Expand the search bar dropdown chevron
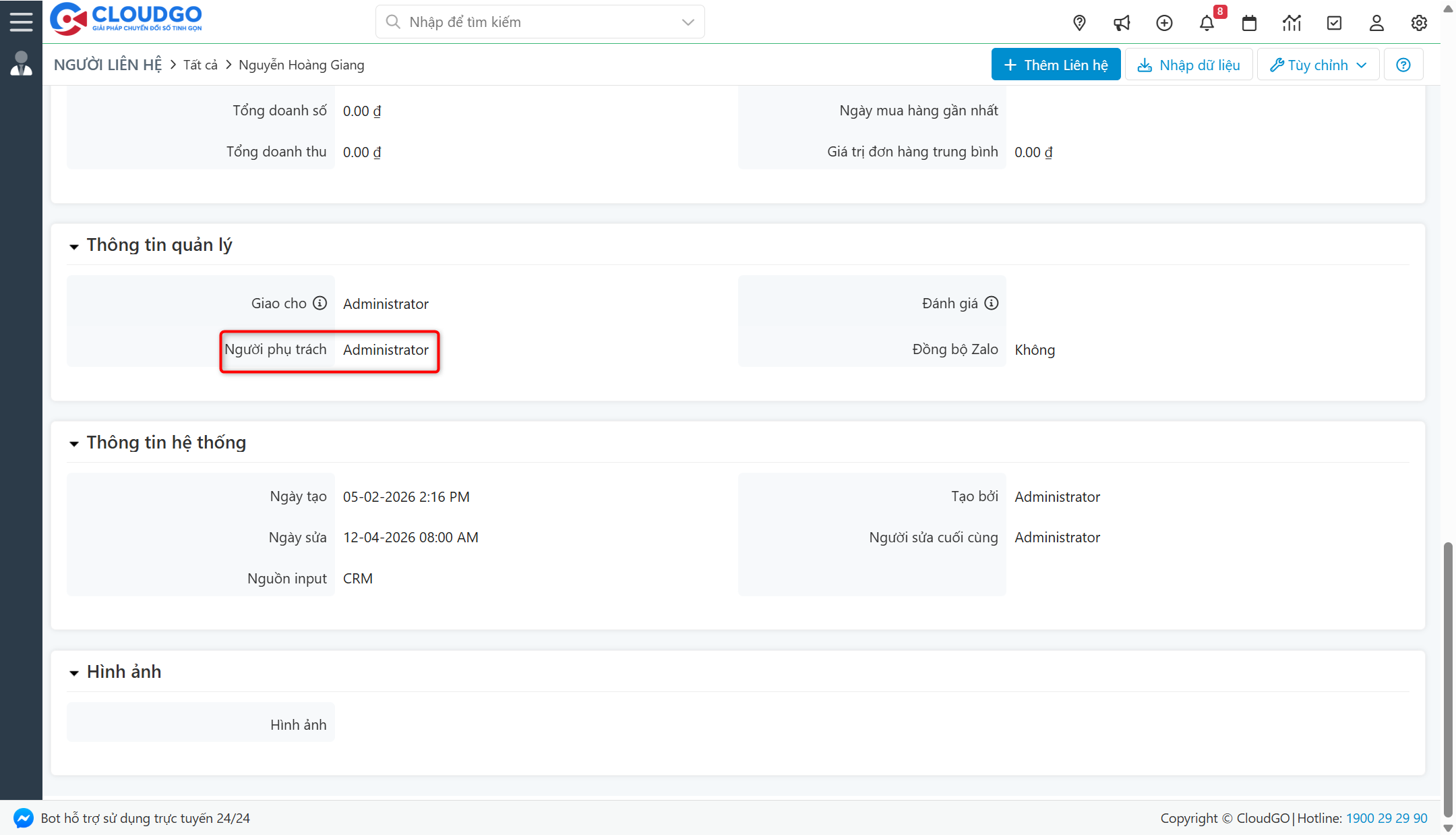The image size is (1456, 835). (687, 22)
